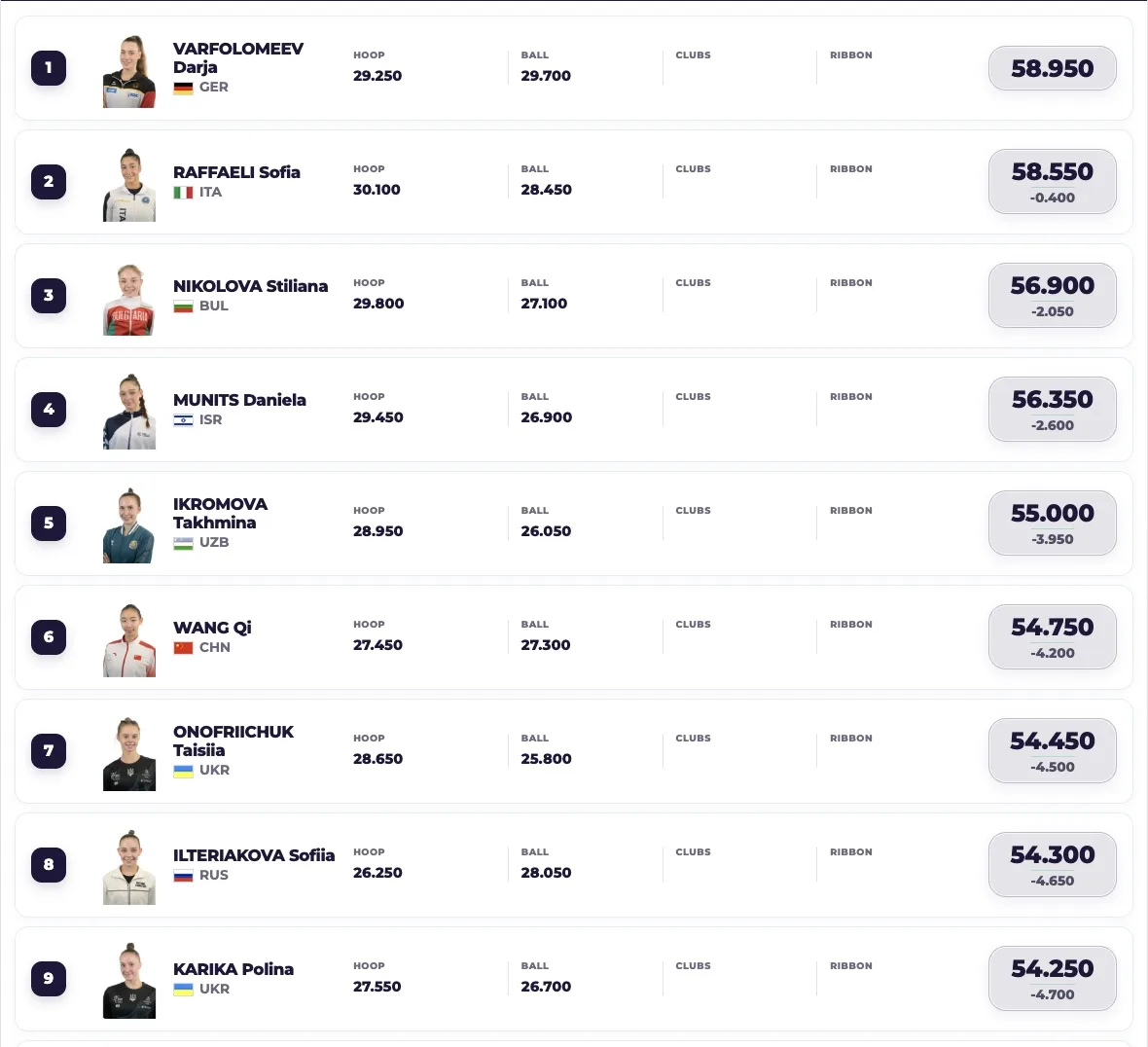The height and width of the screenshot is (1047, 1148).
Task: Open Sofia Raffaeli's athlete photo
Action: pyautogui.click(x=128, y=185)
